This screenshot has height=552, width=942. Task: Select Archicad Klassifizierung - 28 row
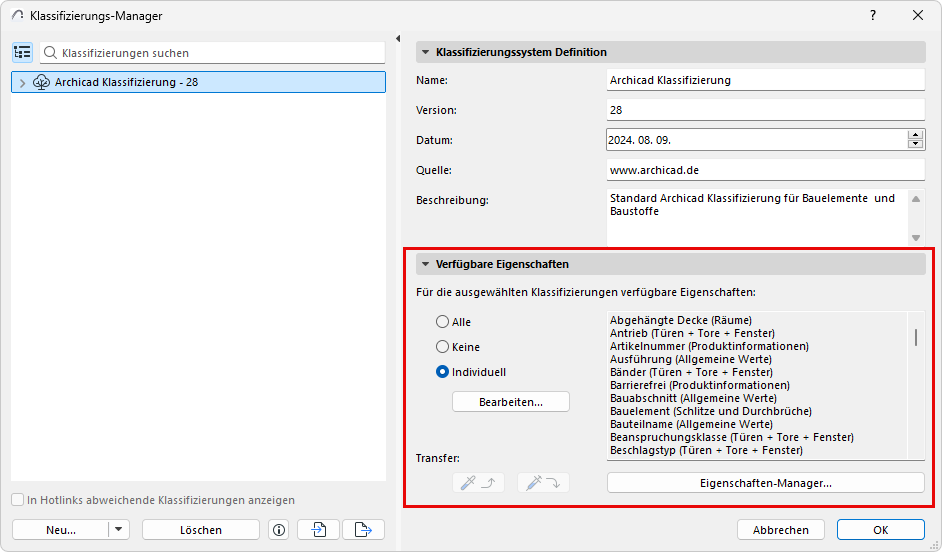[198, 82]
